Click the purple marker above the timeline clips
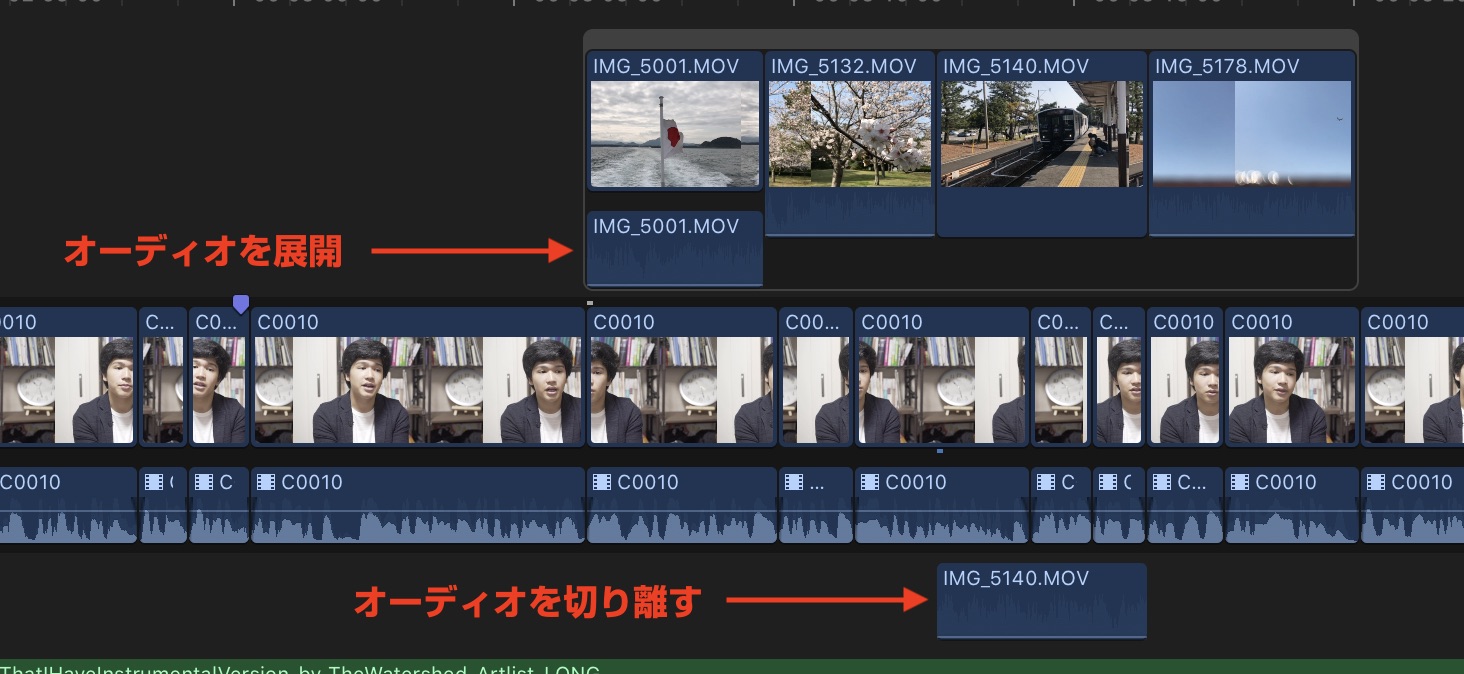 (240, 303)
